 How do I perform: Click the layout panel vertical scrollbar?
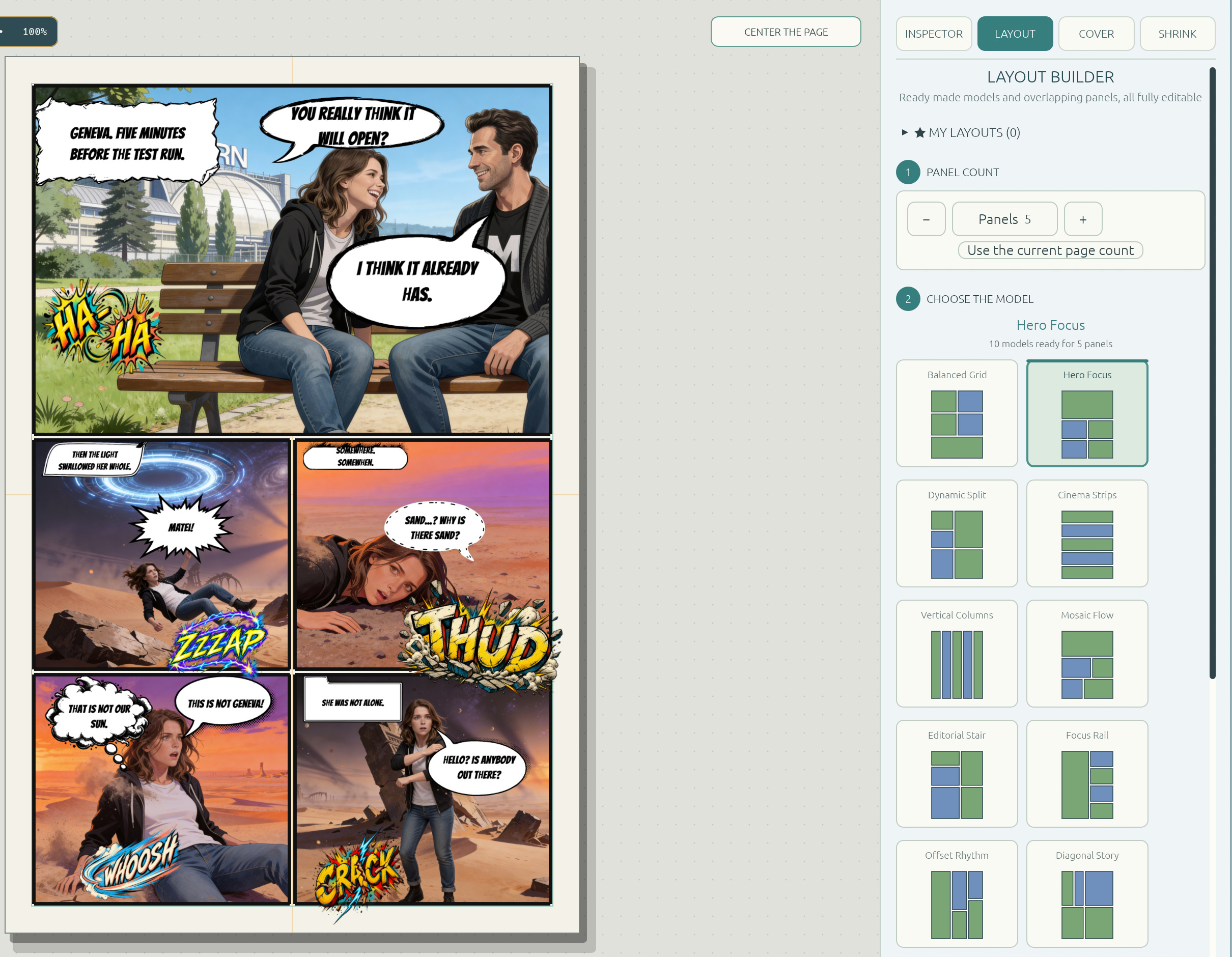(1212, 372)
